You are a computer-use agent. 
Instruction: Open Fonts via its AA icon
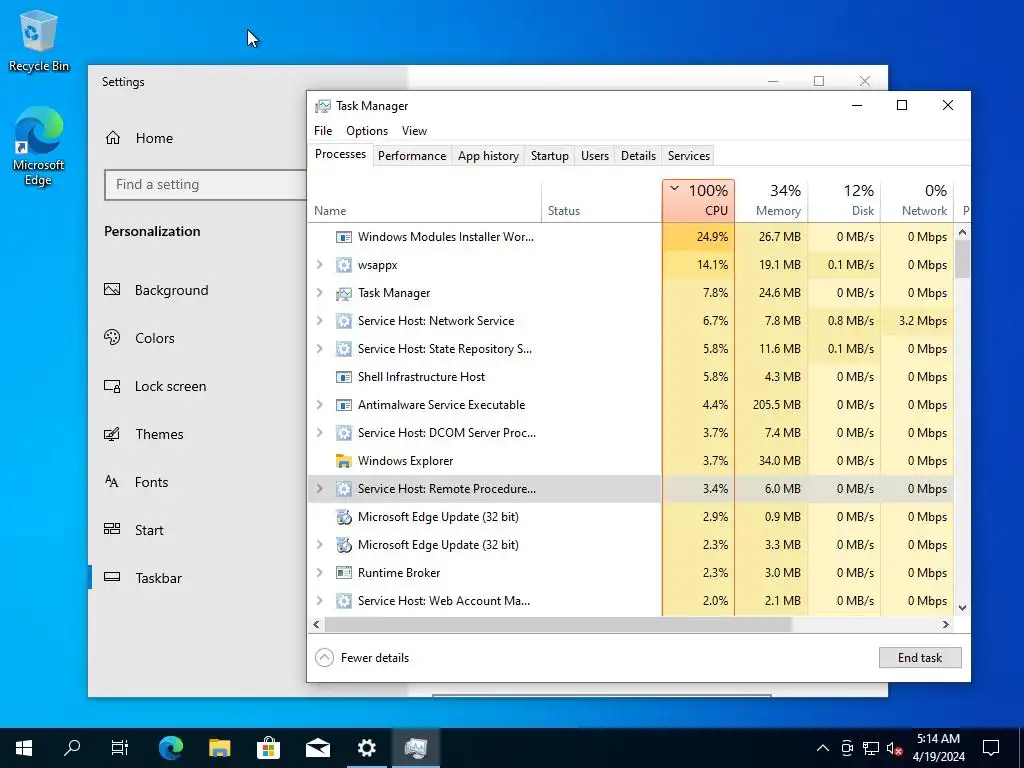pyautogui.click(x=112, y=482)
